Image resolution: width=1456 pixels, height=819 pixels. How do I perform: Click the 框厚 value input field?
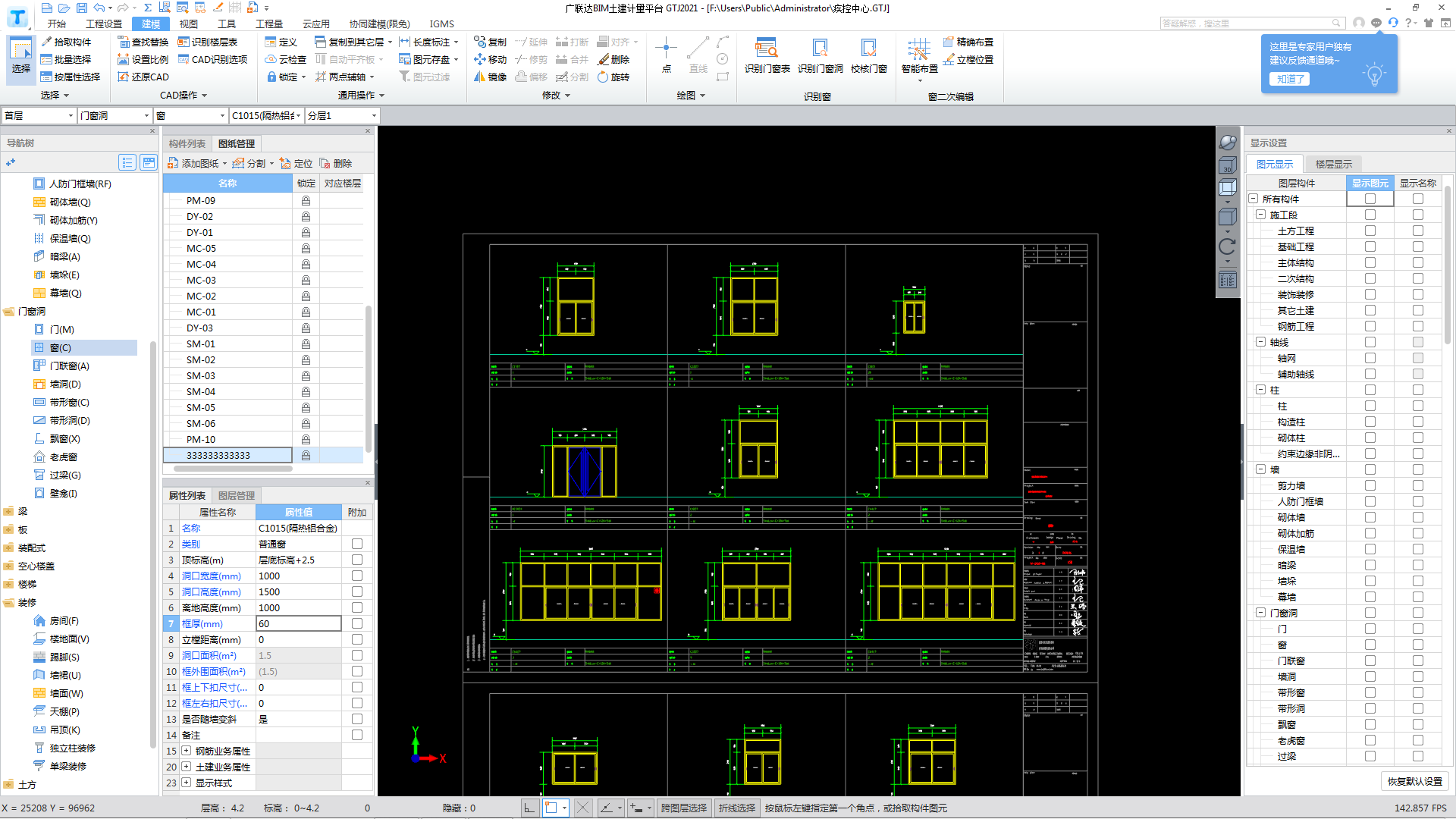point(299,623)
